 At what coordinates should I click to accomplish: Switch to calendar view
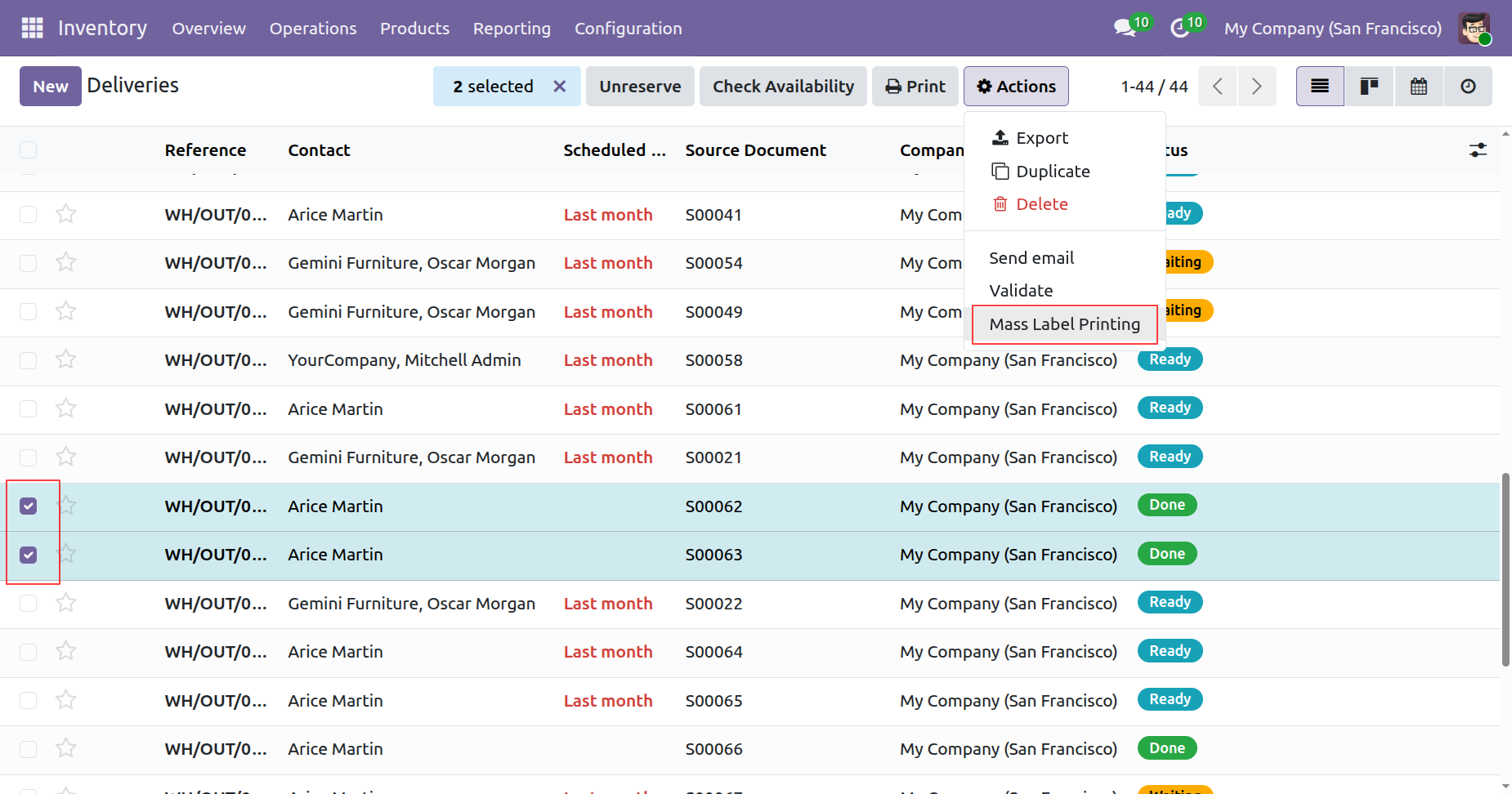pos(1419,87)
